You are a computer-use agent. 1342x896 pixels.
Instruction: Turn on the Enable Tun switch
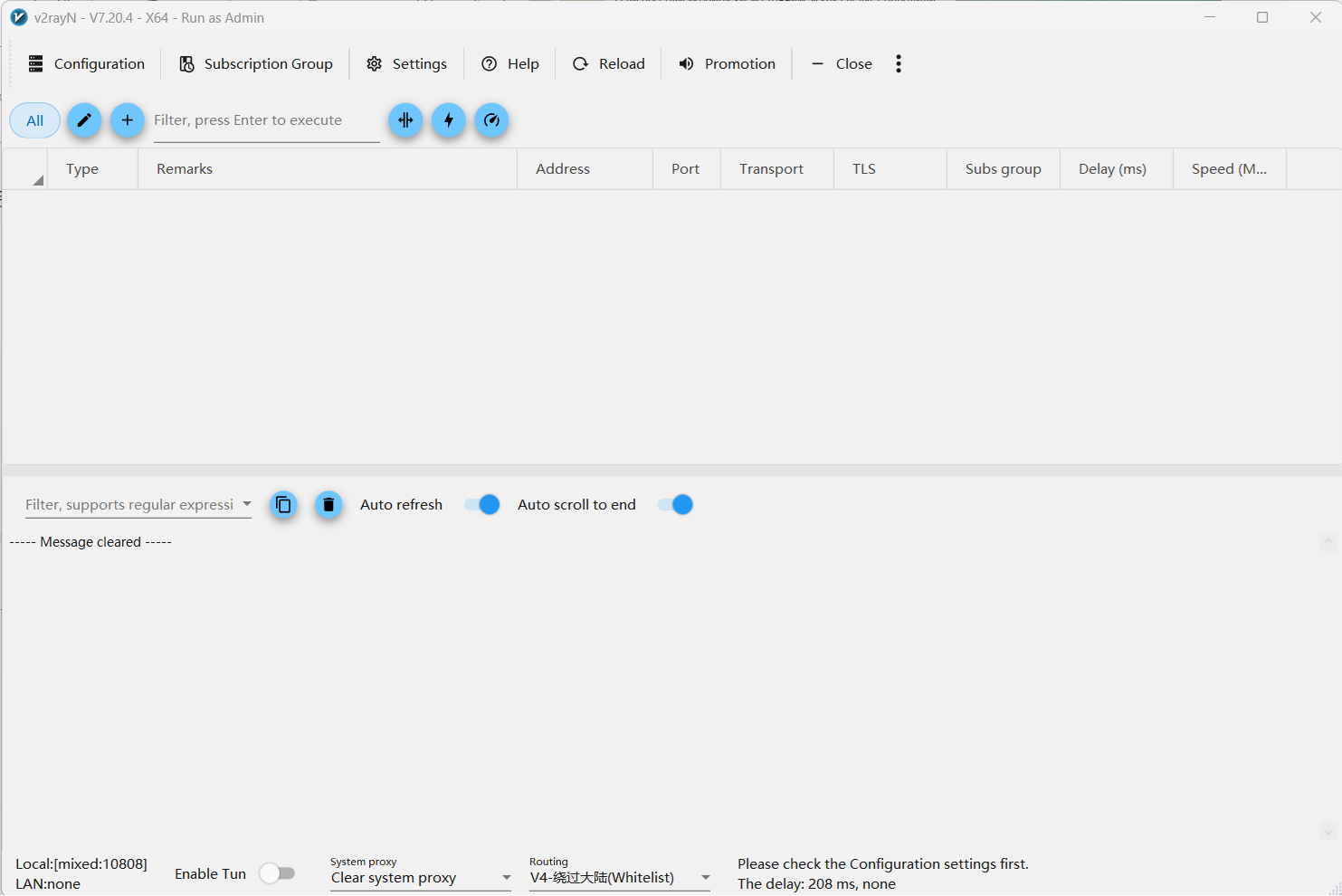coord(277,873)
